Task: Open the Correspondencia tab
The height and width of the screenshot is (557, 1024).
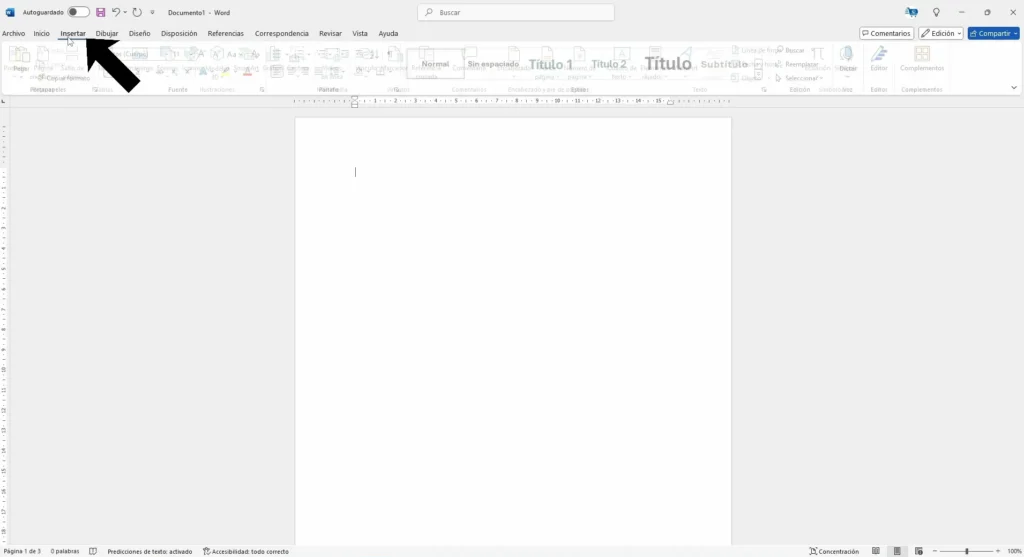Action: click(281, 33)
